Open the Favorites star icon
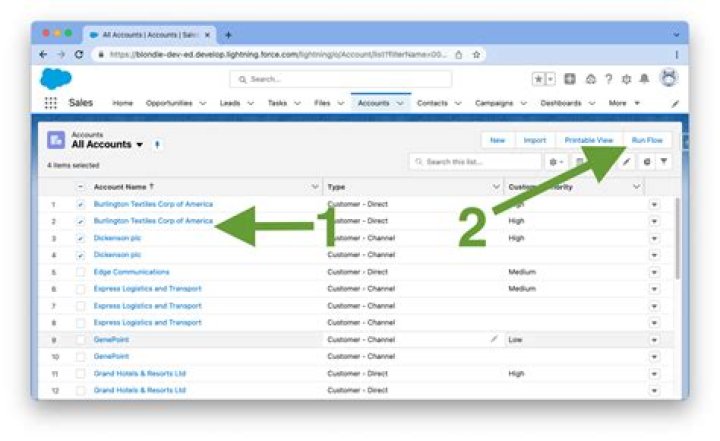 coord(539,79)
